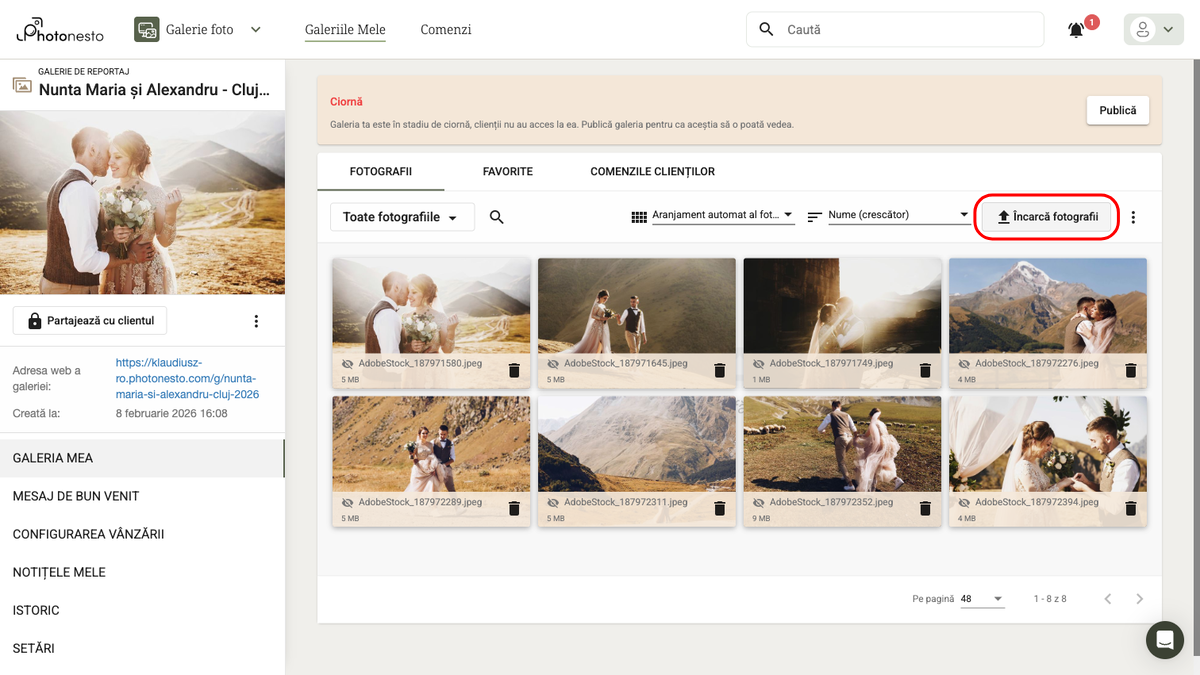1200x675 pixels.
Task: Open three-dot menu beside Partajează cu clientul
Action: [256, 321]
